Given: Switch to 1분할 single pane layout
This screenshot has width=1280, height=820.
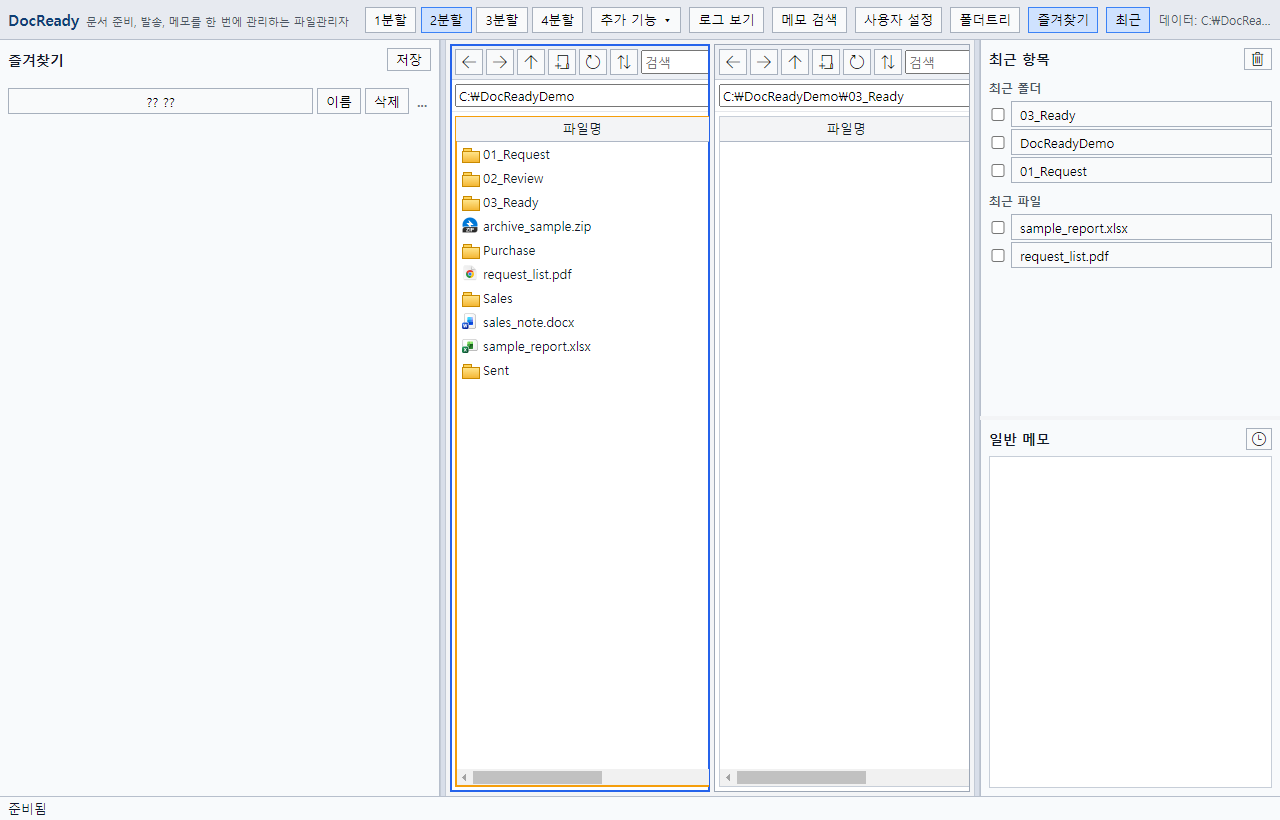Looking at the screenshot, I should [391, 20].
